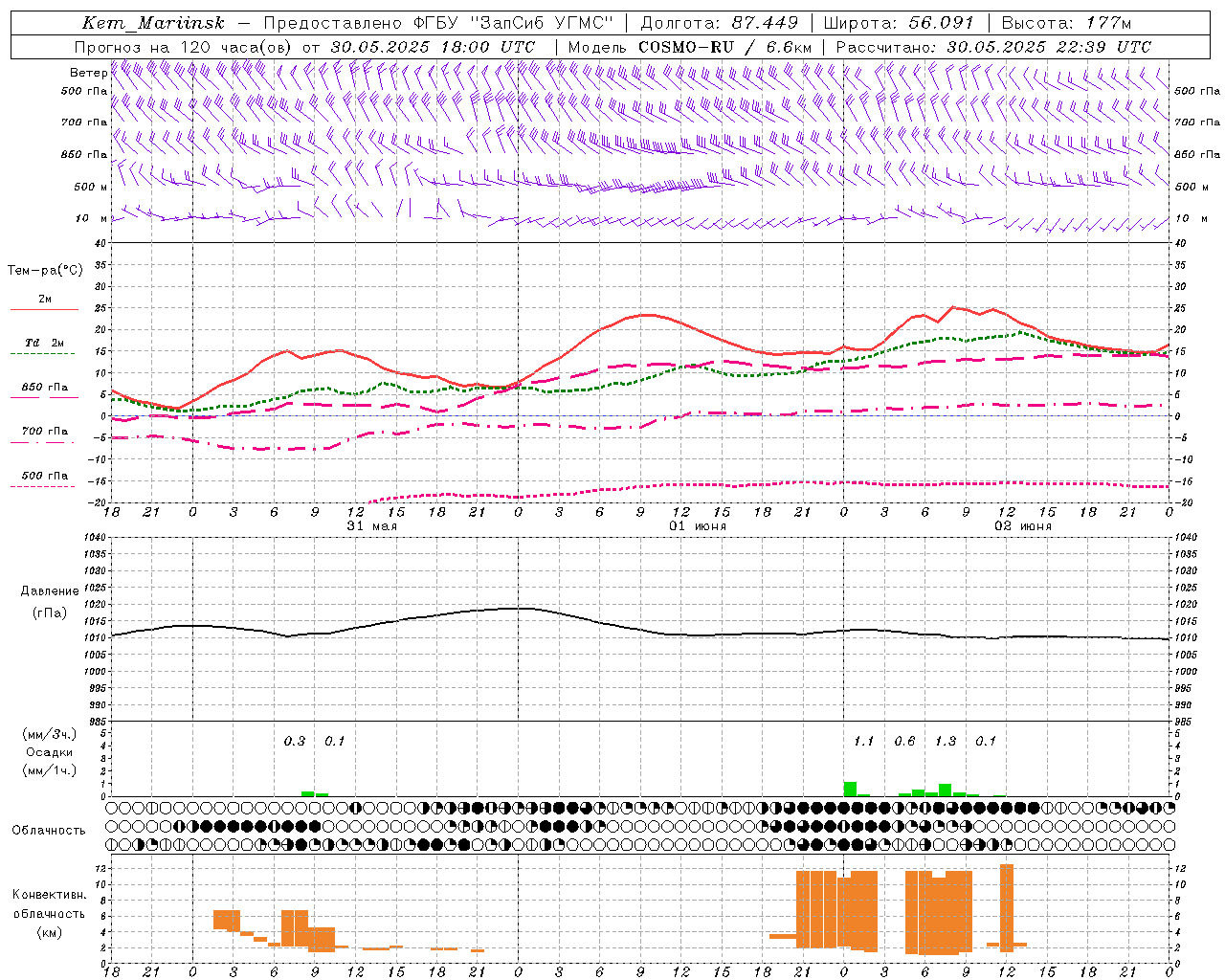The image size is (1225, 980).
Task: Click the "Рассчитано: 30.05.2025 22:39 UTC" timestamp
Action: tap(993, 47)
